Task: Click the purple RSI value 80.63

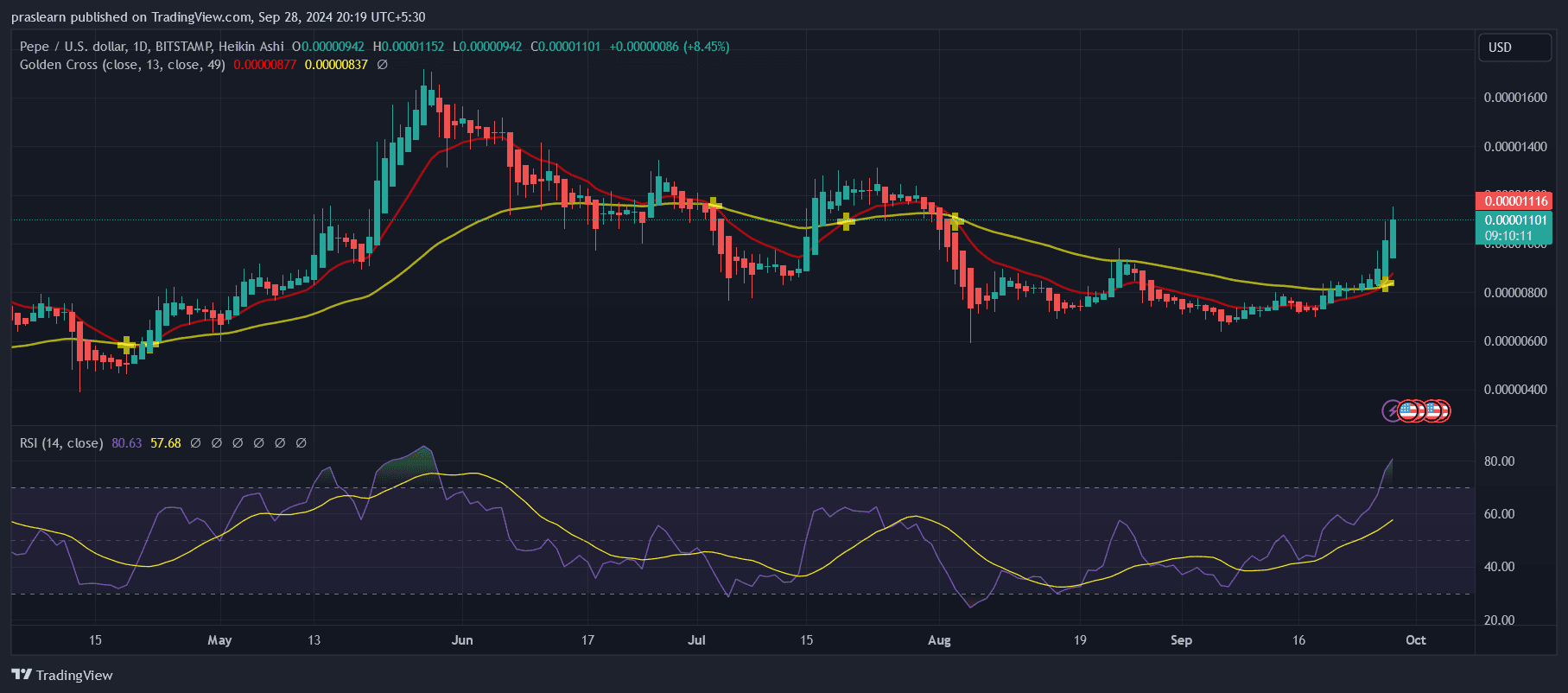Action: click(x=126, y=443)
